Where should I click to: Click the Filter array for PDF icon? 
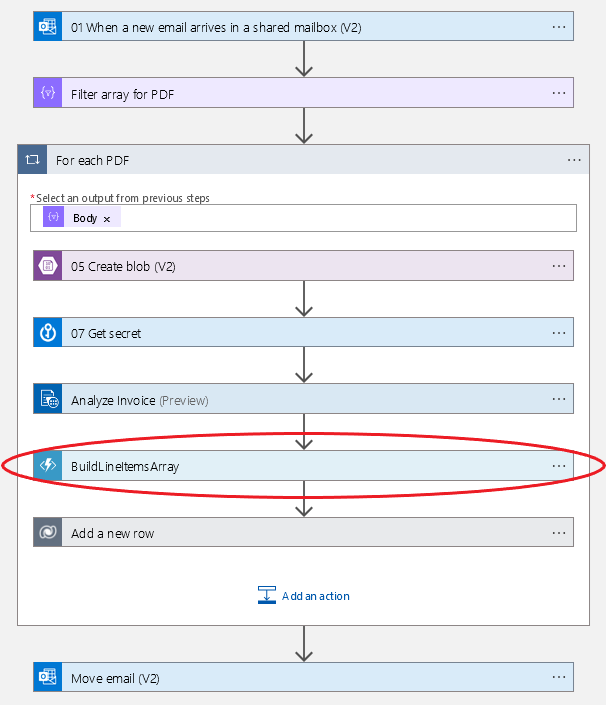(x=47, y=94)
